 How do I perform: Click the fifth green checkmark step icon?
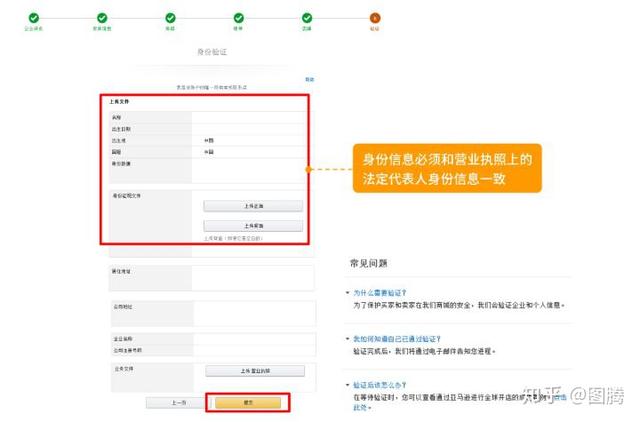[307, 18]
